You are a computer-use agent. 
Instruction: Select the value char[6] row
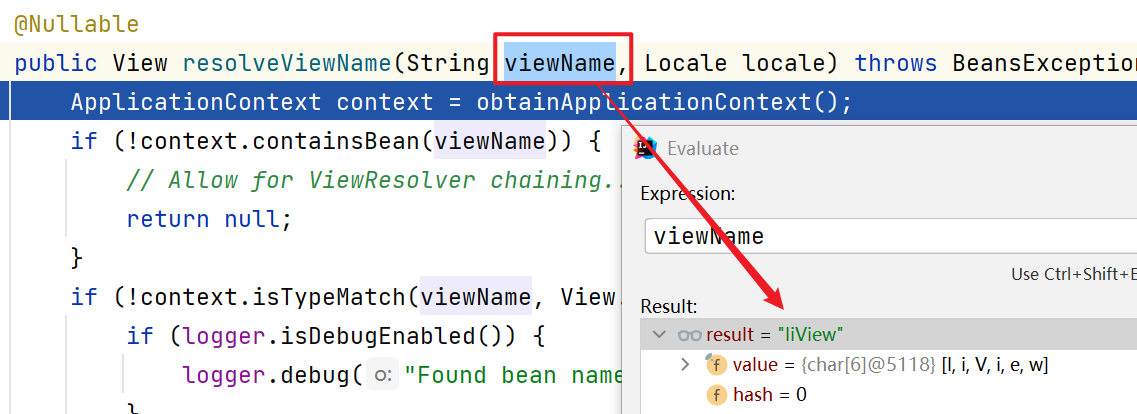click(x=890, y=365)
